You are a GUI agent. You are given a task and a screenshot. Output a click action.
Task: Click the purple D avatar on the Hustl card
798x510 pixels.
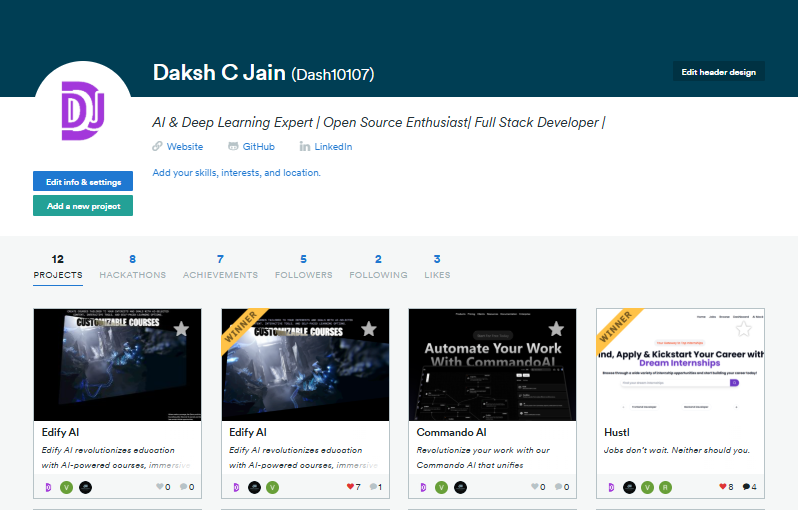[x=611, y=488]
